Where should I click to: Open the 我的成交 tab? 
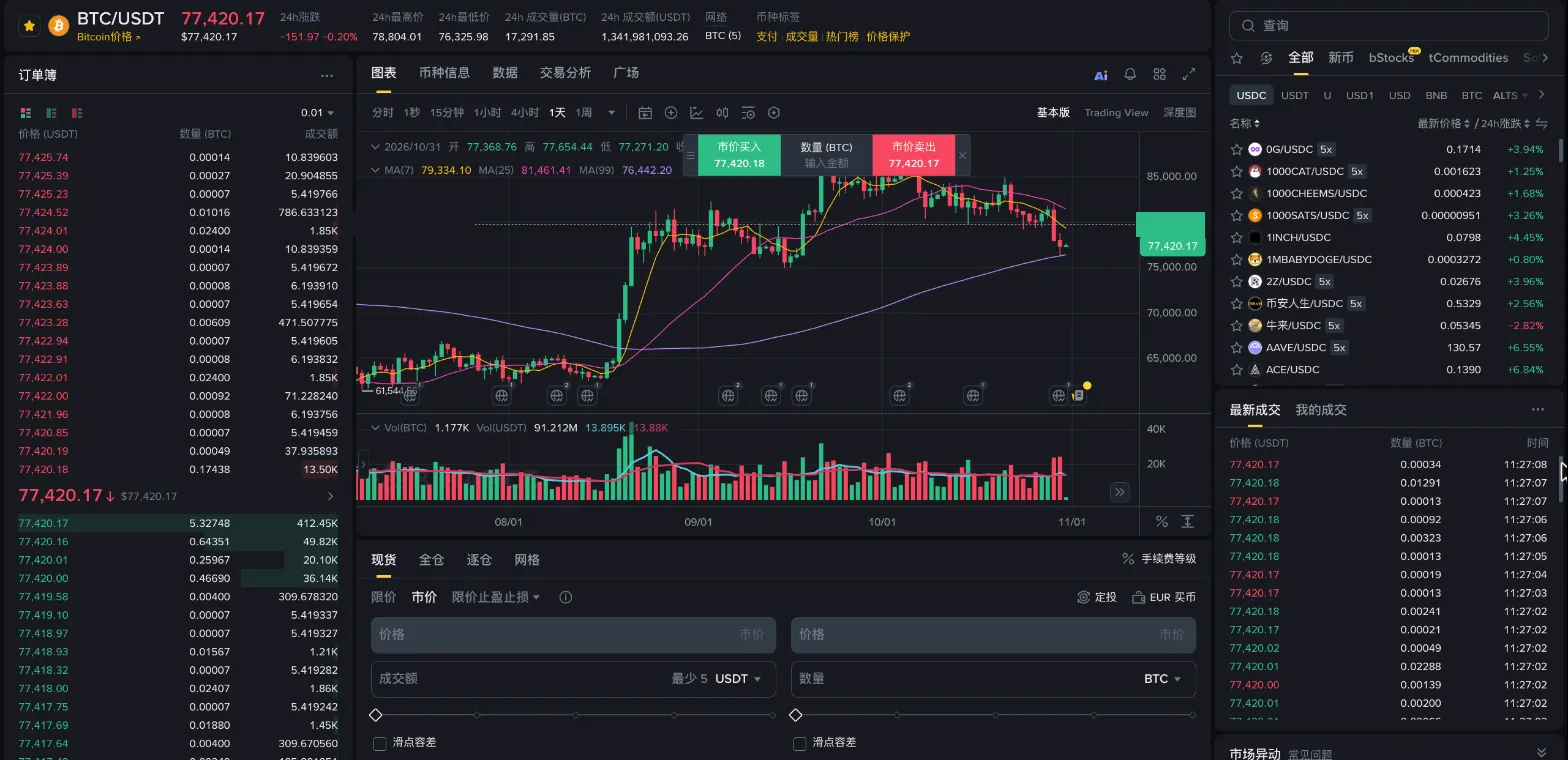click(1321, 410)
